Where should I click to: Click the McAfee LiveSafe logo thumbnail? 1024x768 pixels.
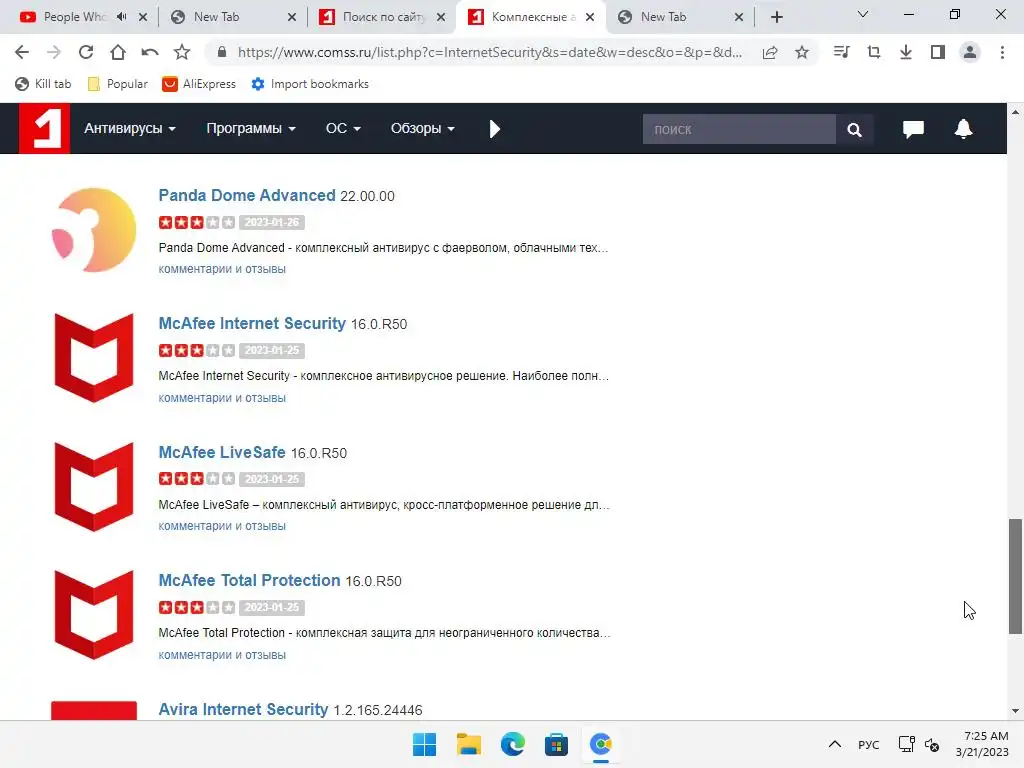click(x=94, y=487)
